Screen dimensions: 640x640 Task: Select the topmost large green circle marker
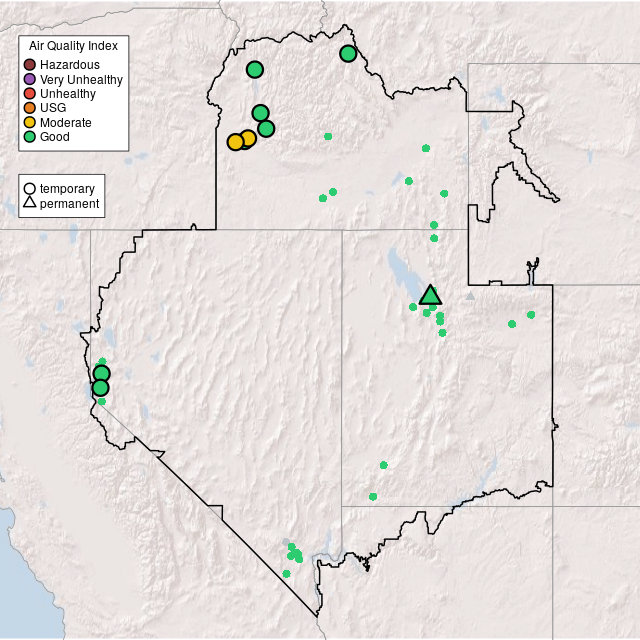click(348, 54)
